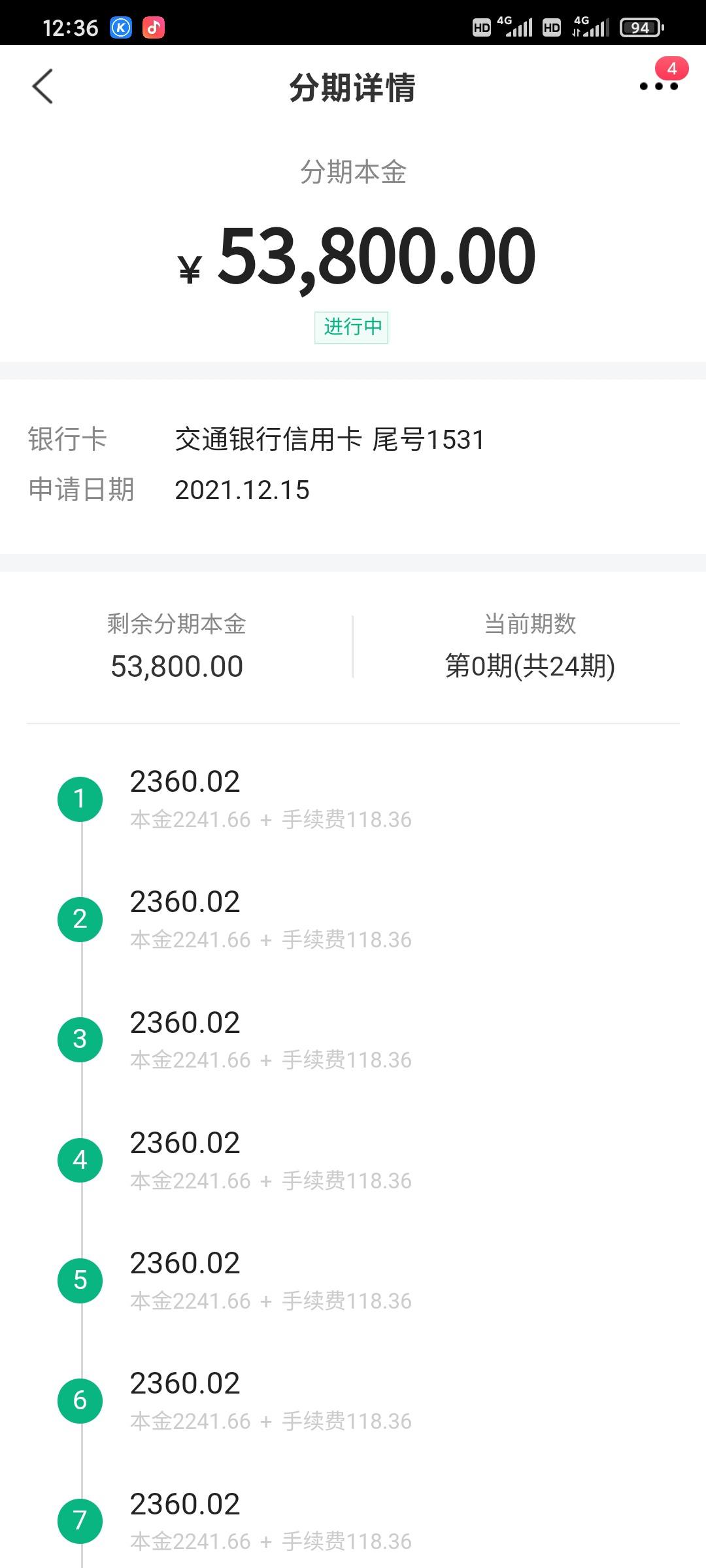The width and height of the screenshot is (706, 1568).
Task: Select installment period 2 circle
Action: click(x=80, y=919)
